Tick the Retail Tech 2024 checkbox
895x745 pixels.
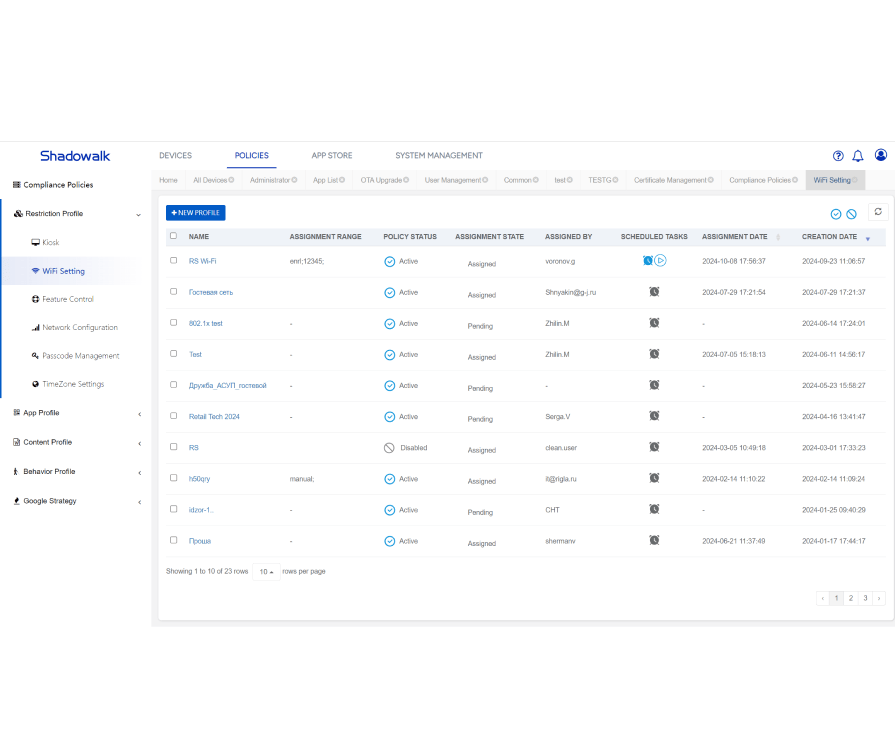point(174,416)
